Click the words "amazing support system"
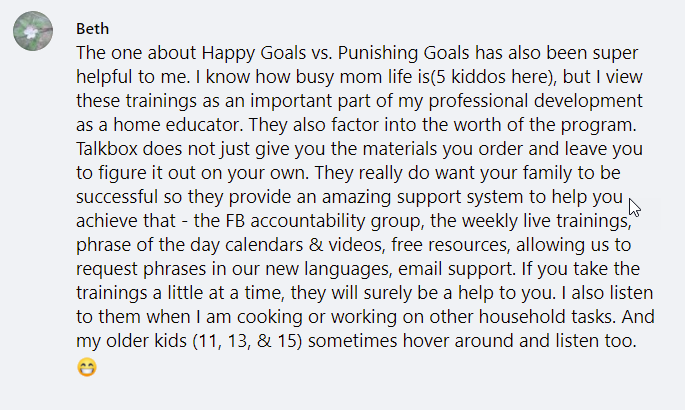685x410 pixels. 422,197
